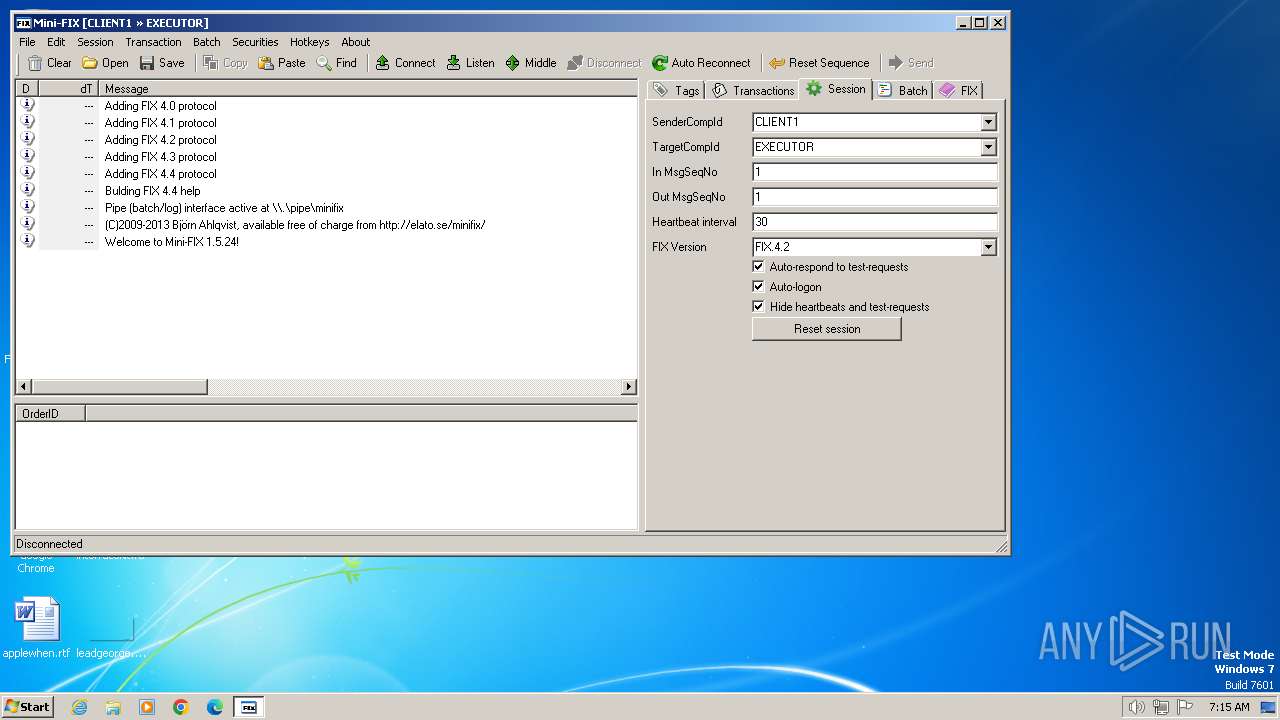
Task: Click the Paste toolbar icon
Action: coord(266,63)
